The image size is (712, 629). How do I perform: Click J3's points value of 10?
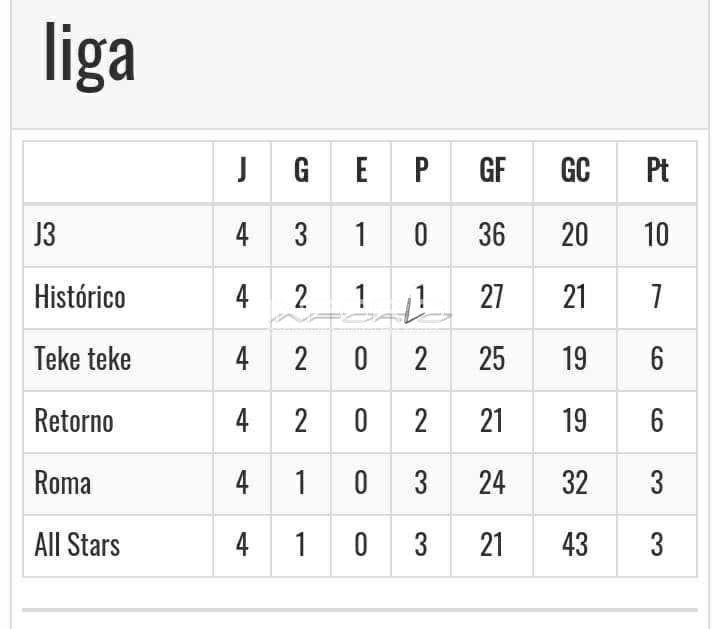pos(657,235)
